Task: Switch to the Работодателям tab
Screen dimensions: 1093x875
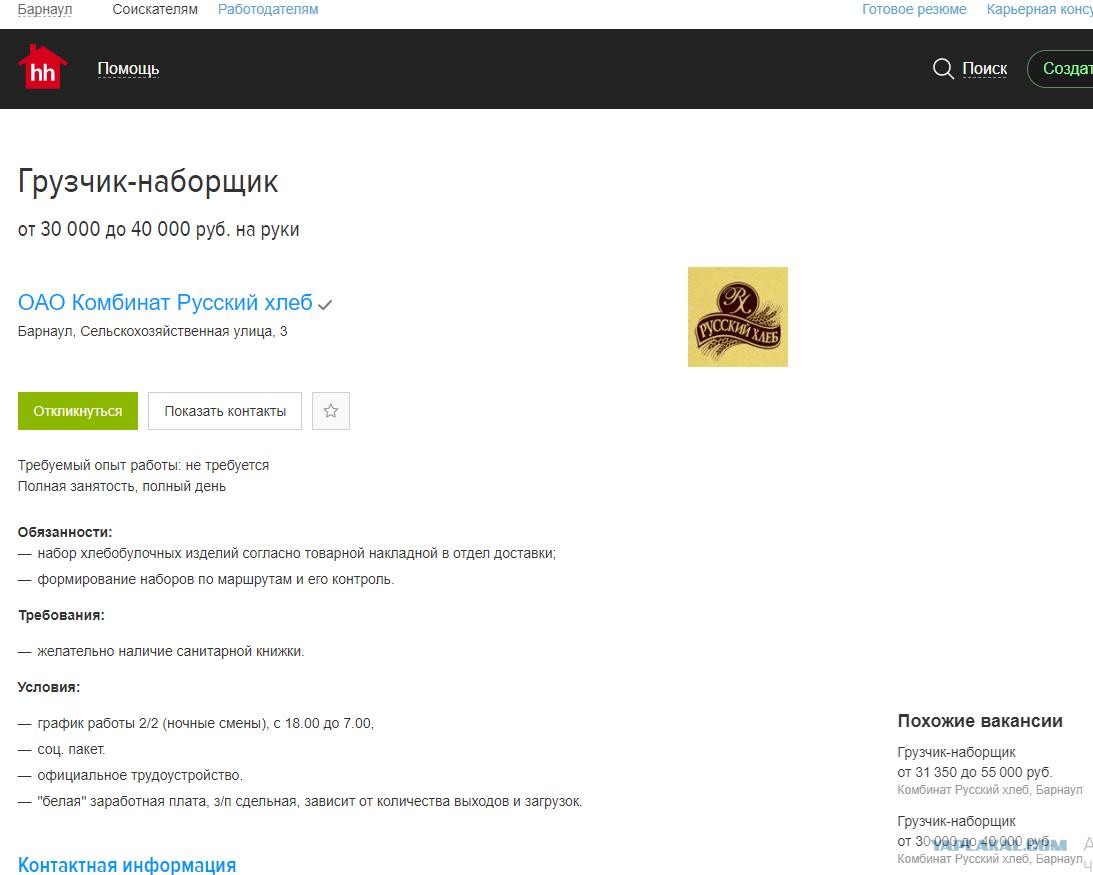Action: 268,10
